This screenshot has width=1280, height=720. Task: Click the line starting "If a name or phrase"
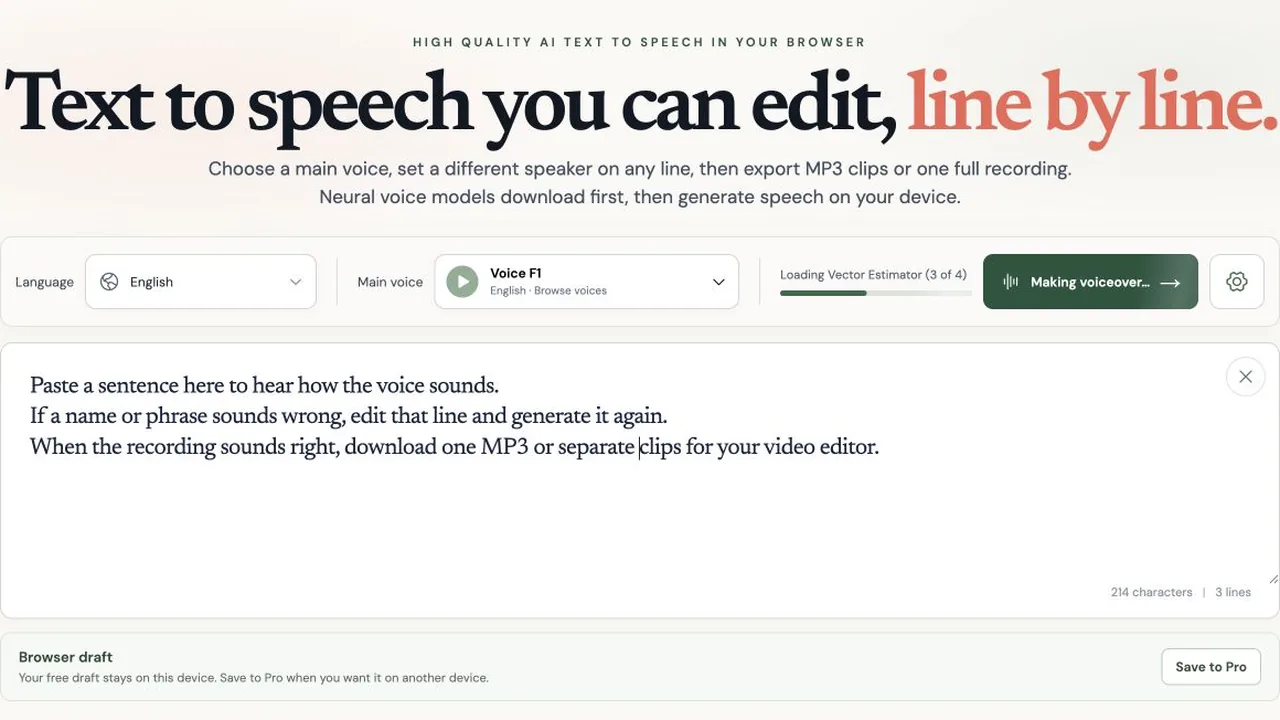pos(348,415)
